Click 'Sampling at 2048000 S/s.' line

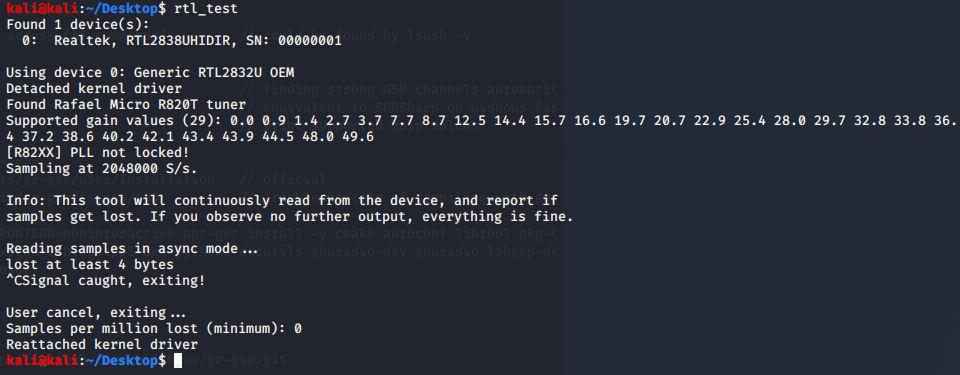[102, 169]
